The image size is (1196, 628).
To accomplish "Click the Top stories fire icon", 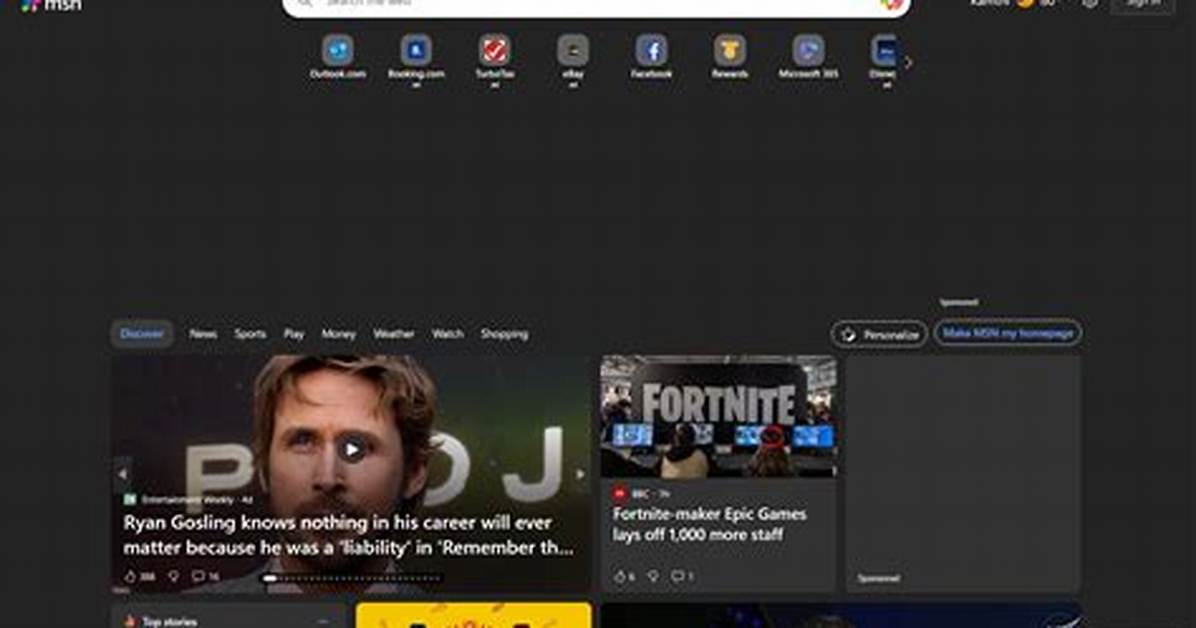I will click(130, 621).
